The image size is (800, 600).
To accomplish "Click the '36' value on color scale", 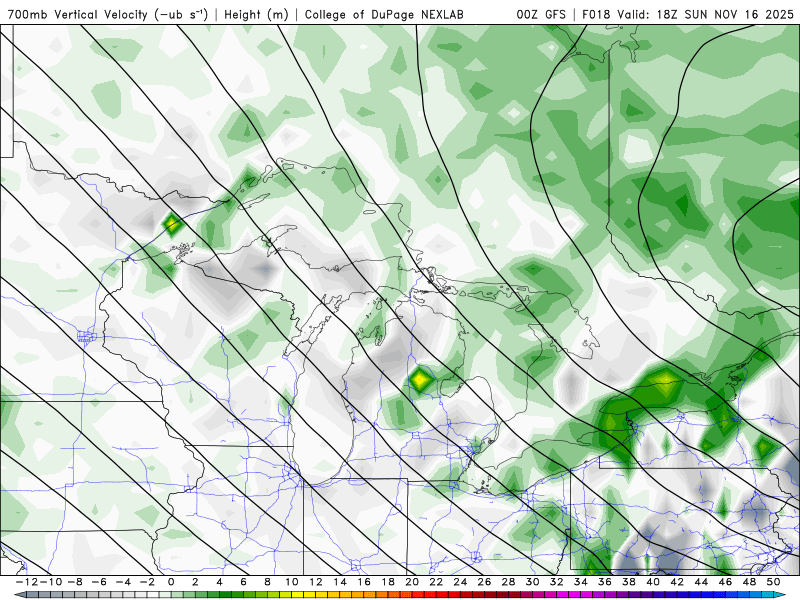I will click(605, 582).
